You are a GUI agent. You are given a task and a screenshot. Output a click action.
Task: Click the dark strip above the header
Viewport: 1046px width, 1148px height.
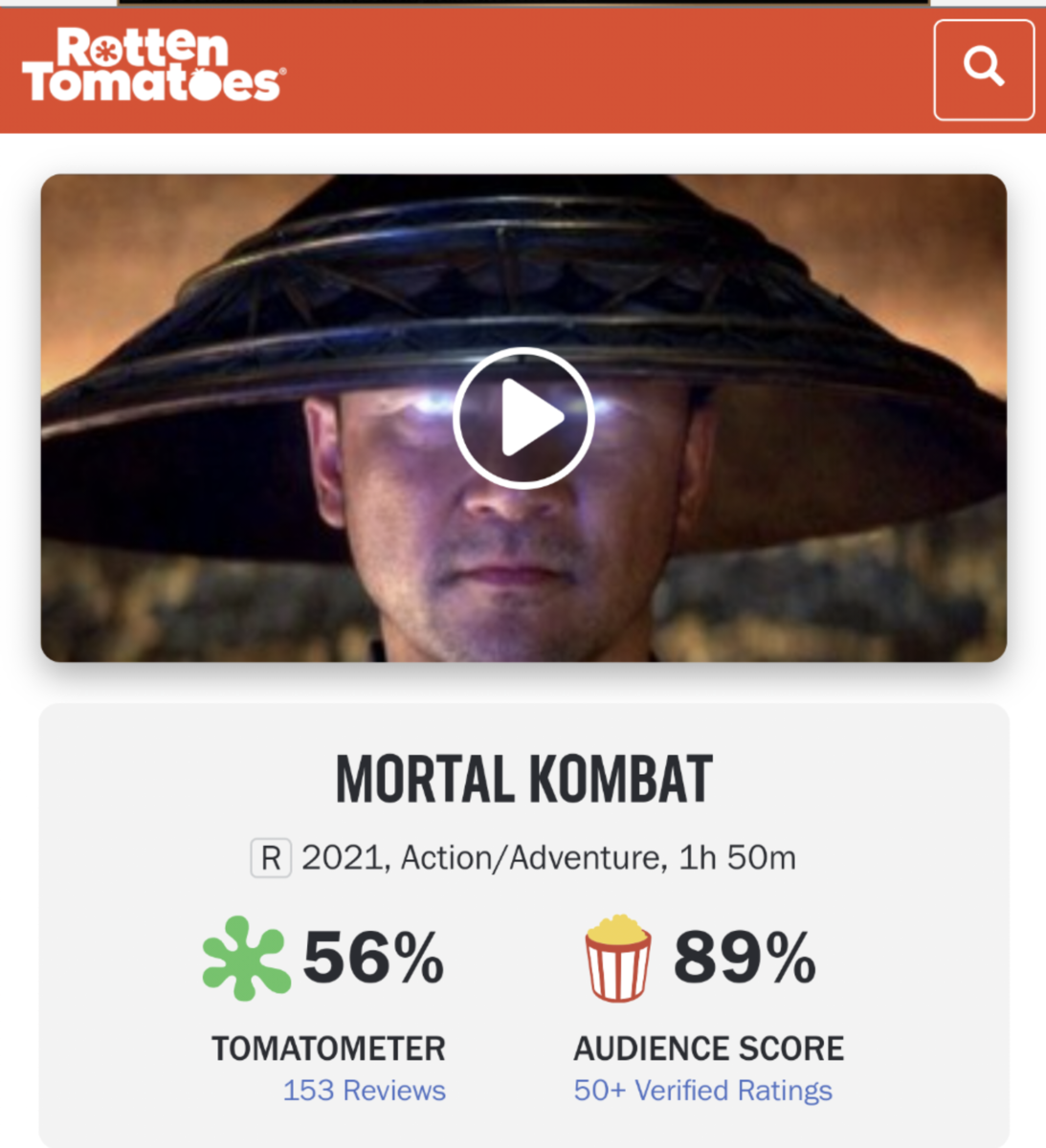523,3
